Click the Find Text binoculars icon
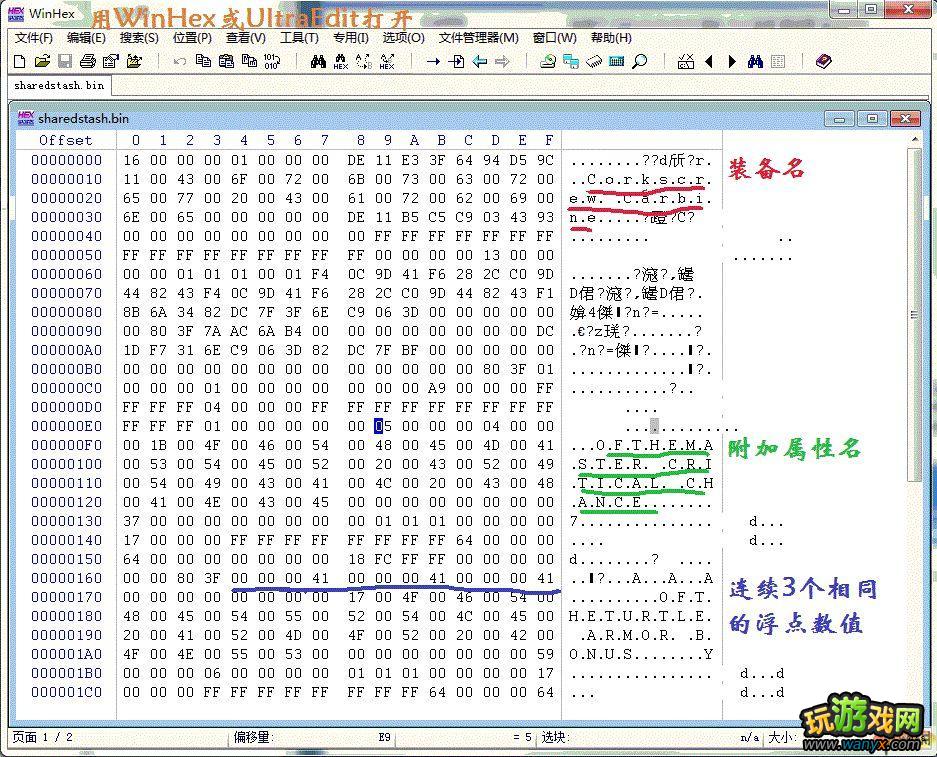The width and height of the screenshot is (937, 757). click(318, 61)
